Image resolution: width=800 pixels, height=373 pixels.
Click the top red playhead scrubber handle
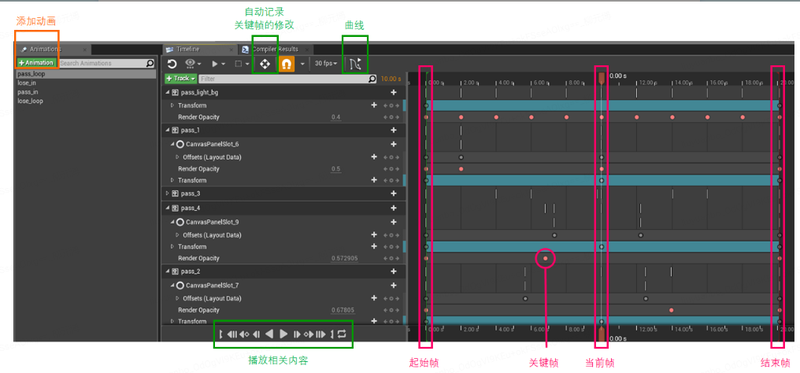602,78
